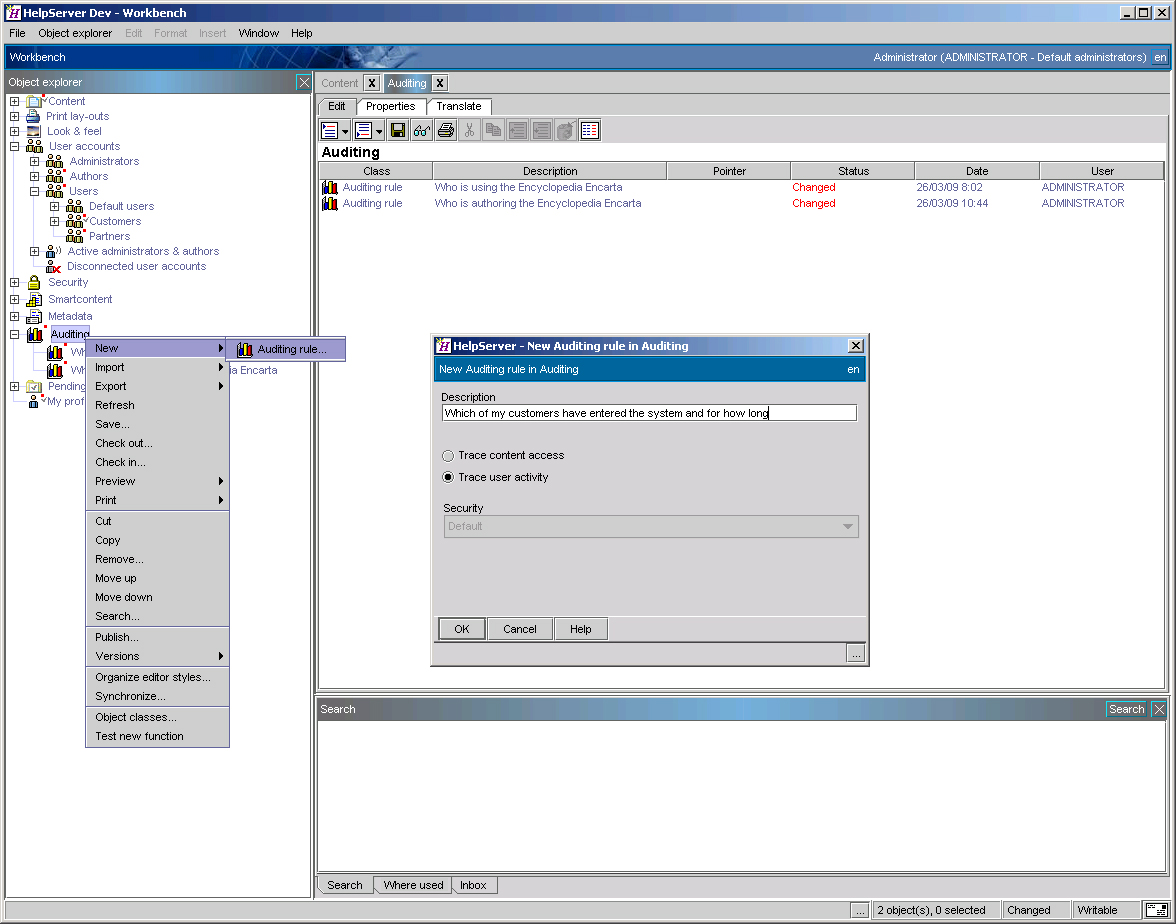Click the Print icon in the toolbar
This screenshot has height=924, width=1176.
coord(445,130)
